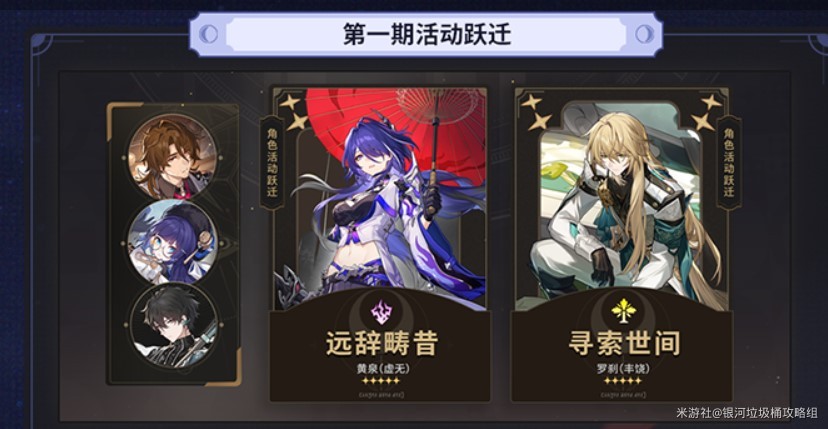Select the left 角色活动跃迁 vertical tab
The width and height of the screenshot is (828, 429).
point(272,162)
